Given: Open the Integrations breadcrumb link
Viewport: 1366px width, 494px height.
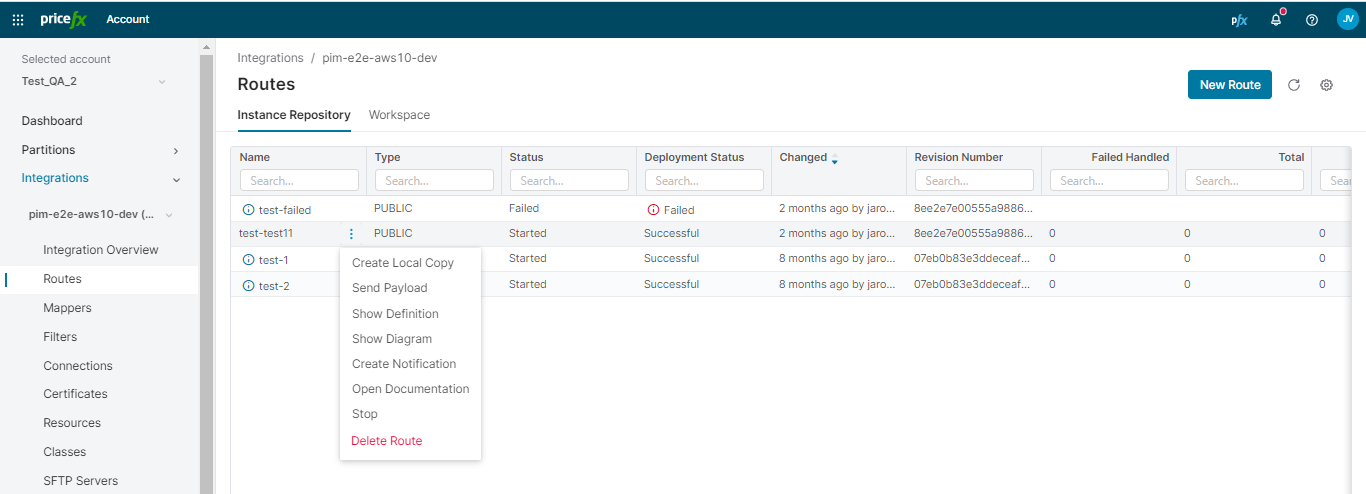Looking at the screenshot, I should [270, 58].
